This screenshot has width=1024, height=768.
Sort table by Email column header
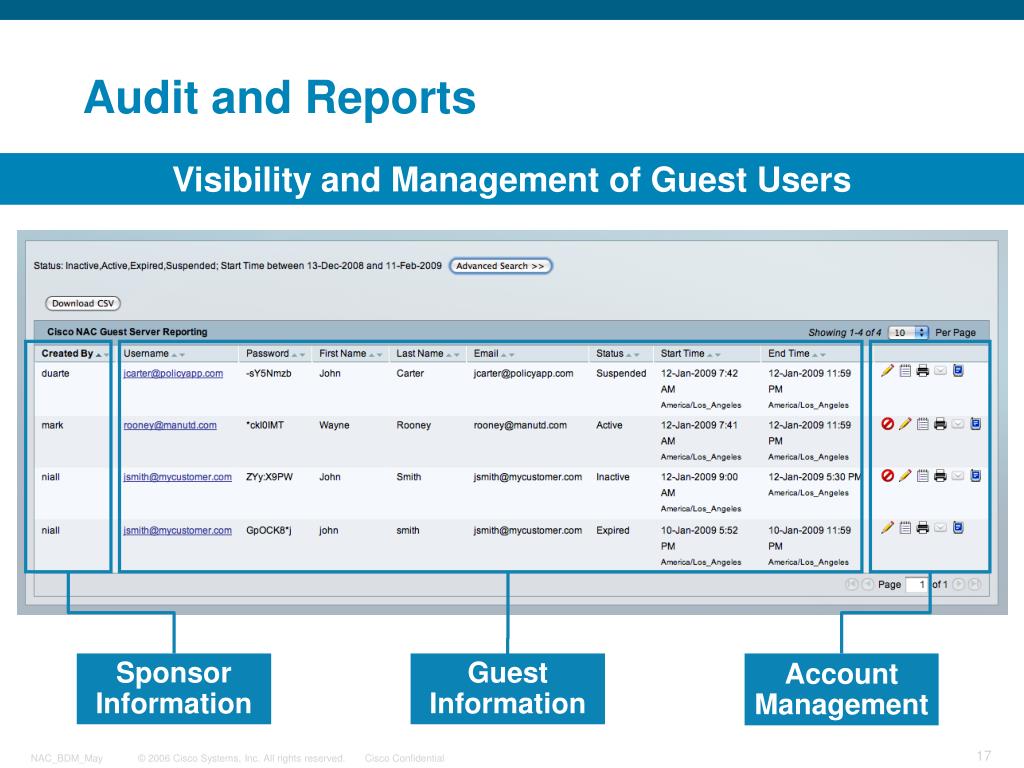pos(486,353)
